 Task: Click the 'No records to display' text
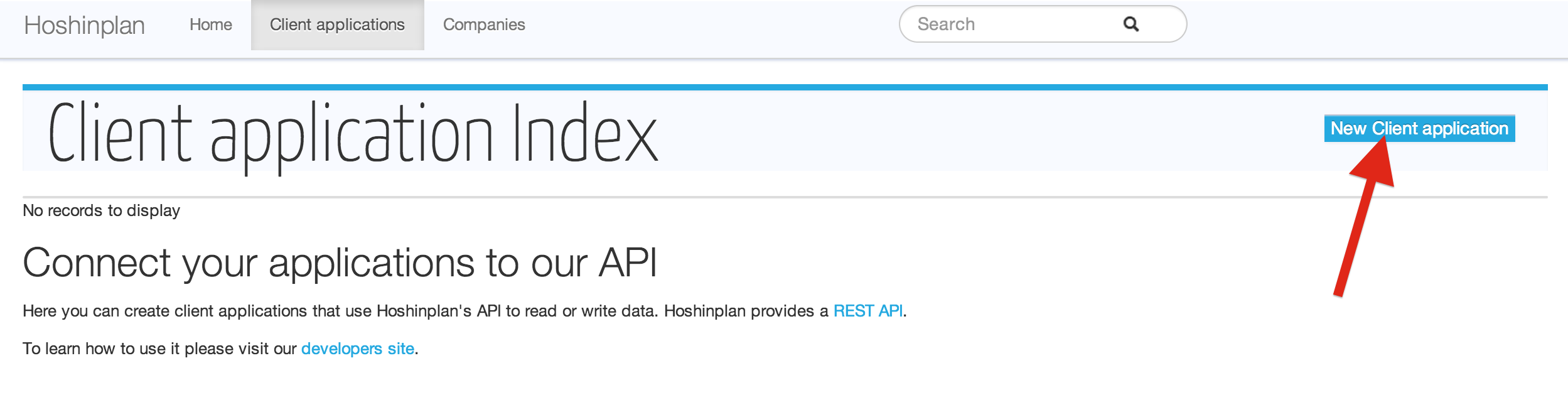pyautogui.click(x=102, y=210)
